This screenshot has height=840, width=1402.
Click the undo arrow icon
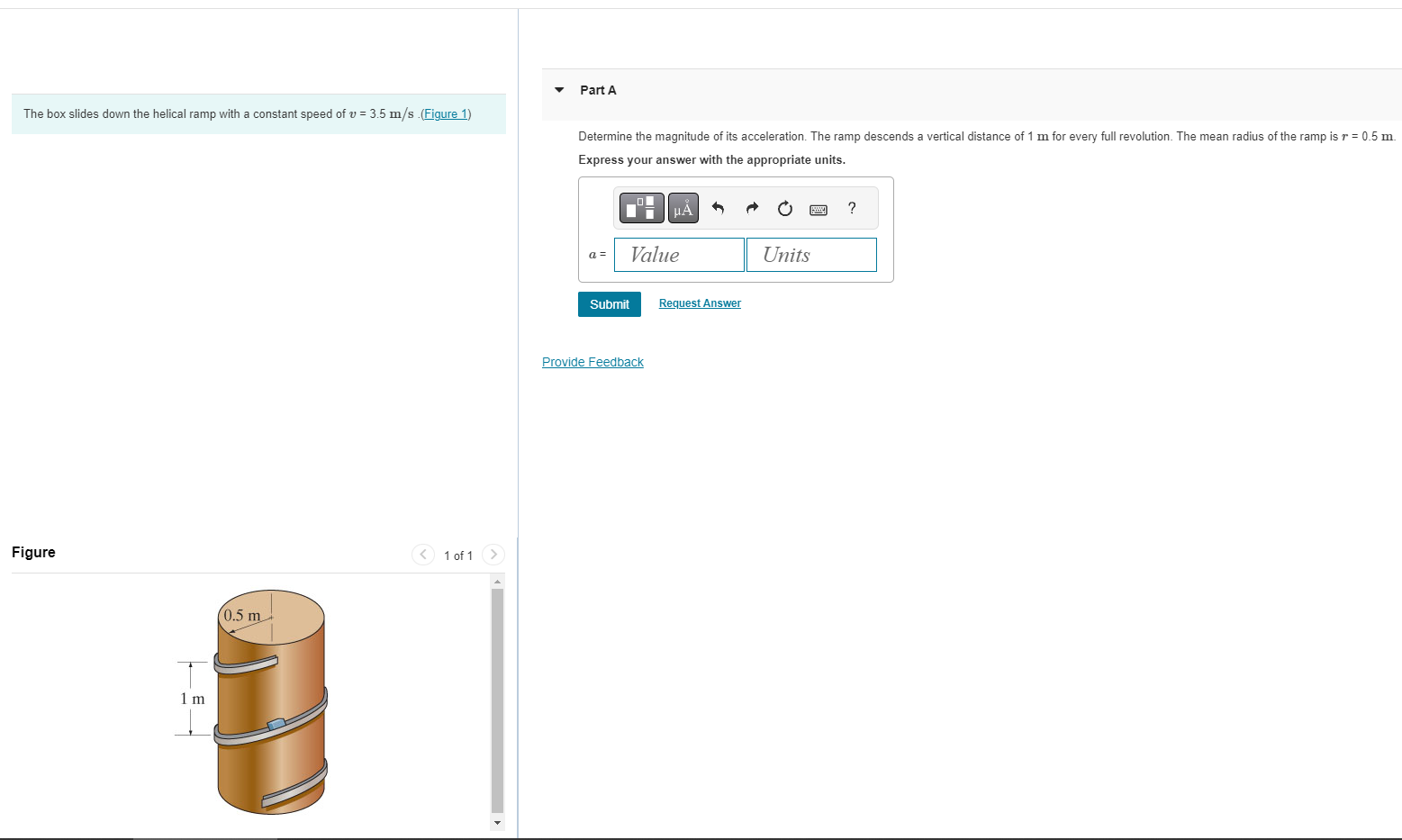click(x=718, y=208)
